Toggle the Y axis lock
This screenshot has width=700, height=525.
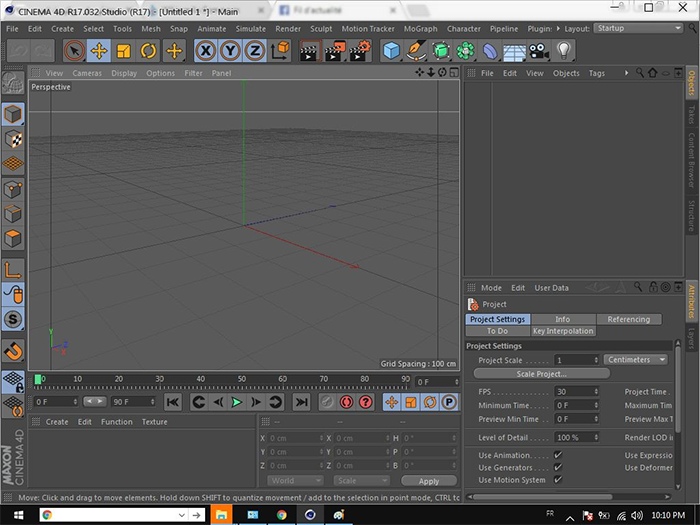point(230,51)
